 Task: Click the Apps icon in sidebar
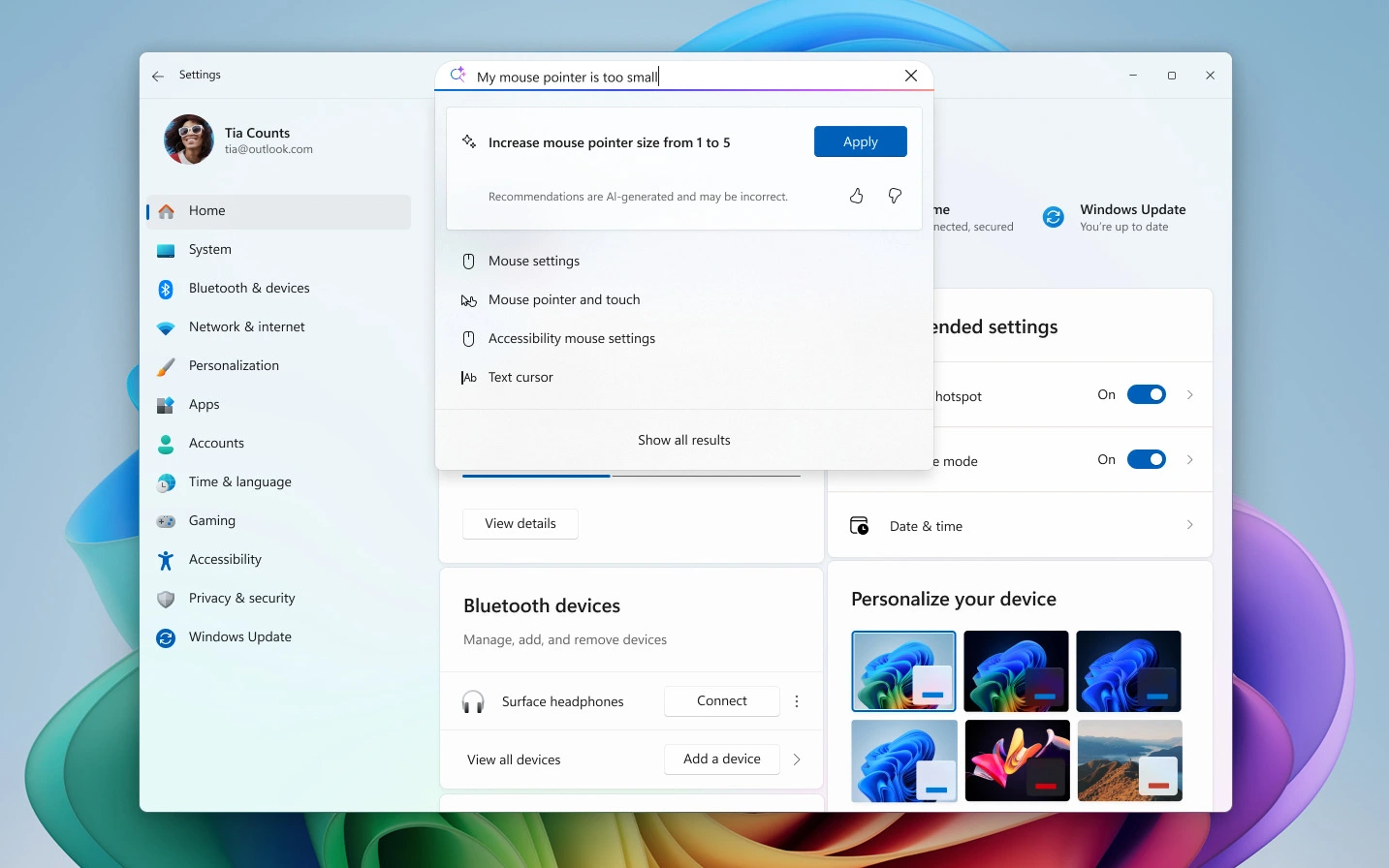click(166, 405)
